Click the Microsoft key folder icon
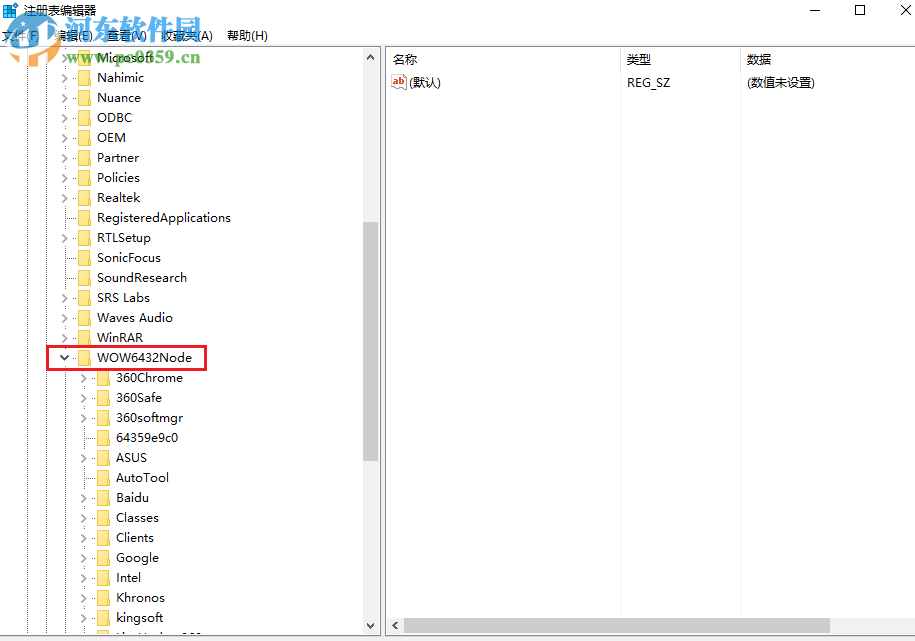Screen dimensions: 915x641 [83, 57]
